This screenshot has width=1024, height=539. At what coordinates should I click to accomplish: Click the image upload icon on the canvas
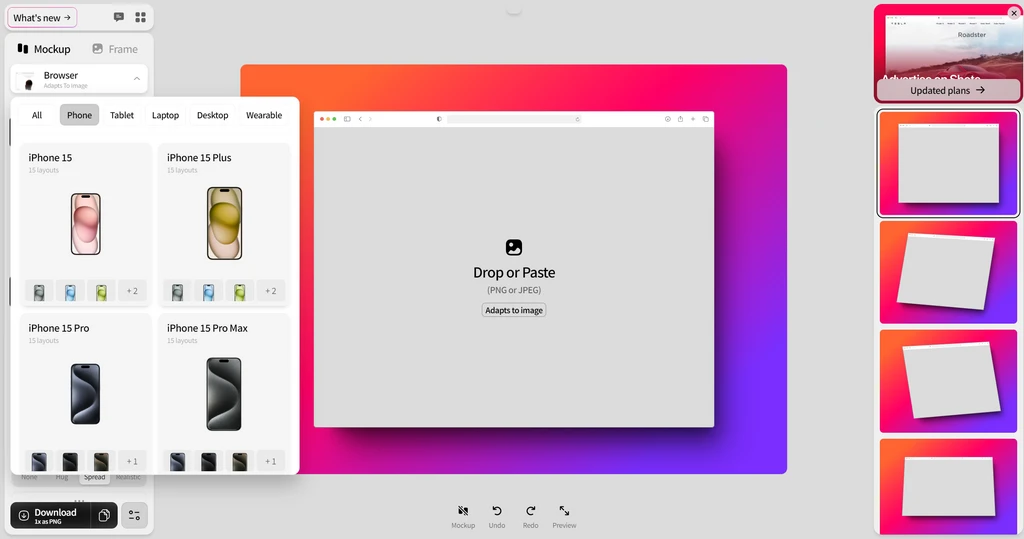(x=514, y=247)
